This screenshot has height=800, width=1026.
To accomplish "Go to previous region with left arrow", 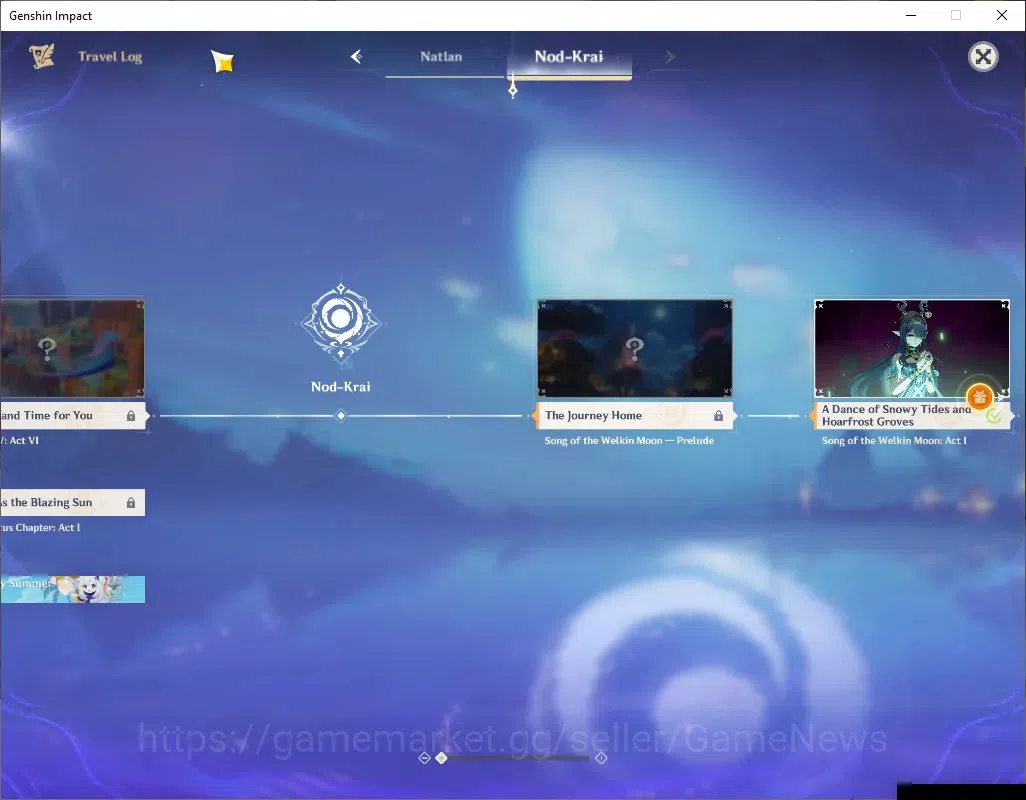I will 357,57.
